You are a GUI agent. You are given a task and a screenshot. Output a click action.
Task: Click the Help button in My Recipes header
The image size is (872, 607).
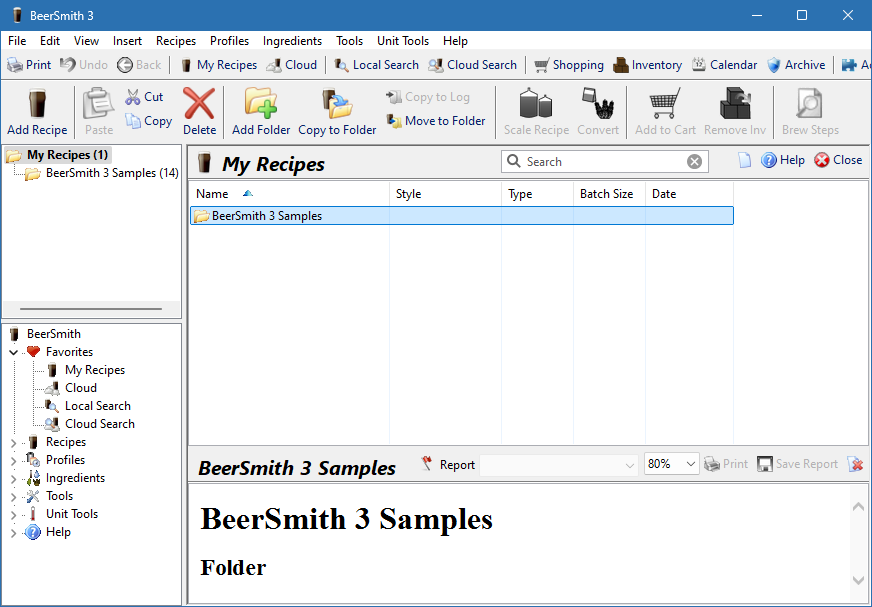pos(782,160)
